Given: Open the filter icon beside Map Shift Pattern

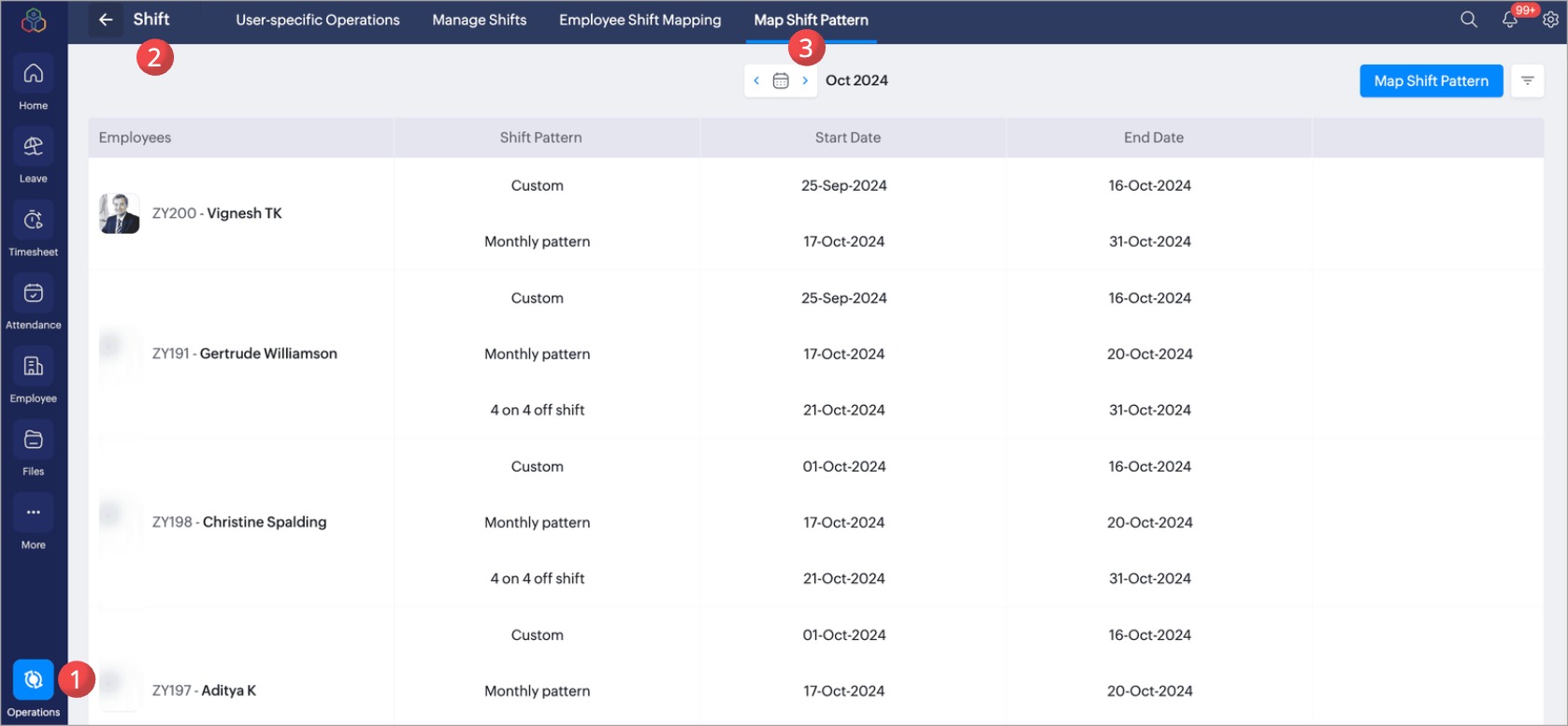Looking at the screenshot, I should [1528, 80].
